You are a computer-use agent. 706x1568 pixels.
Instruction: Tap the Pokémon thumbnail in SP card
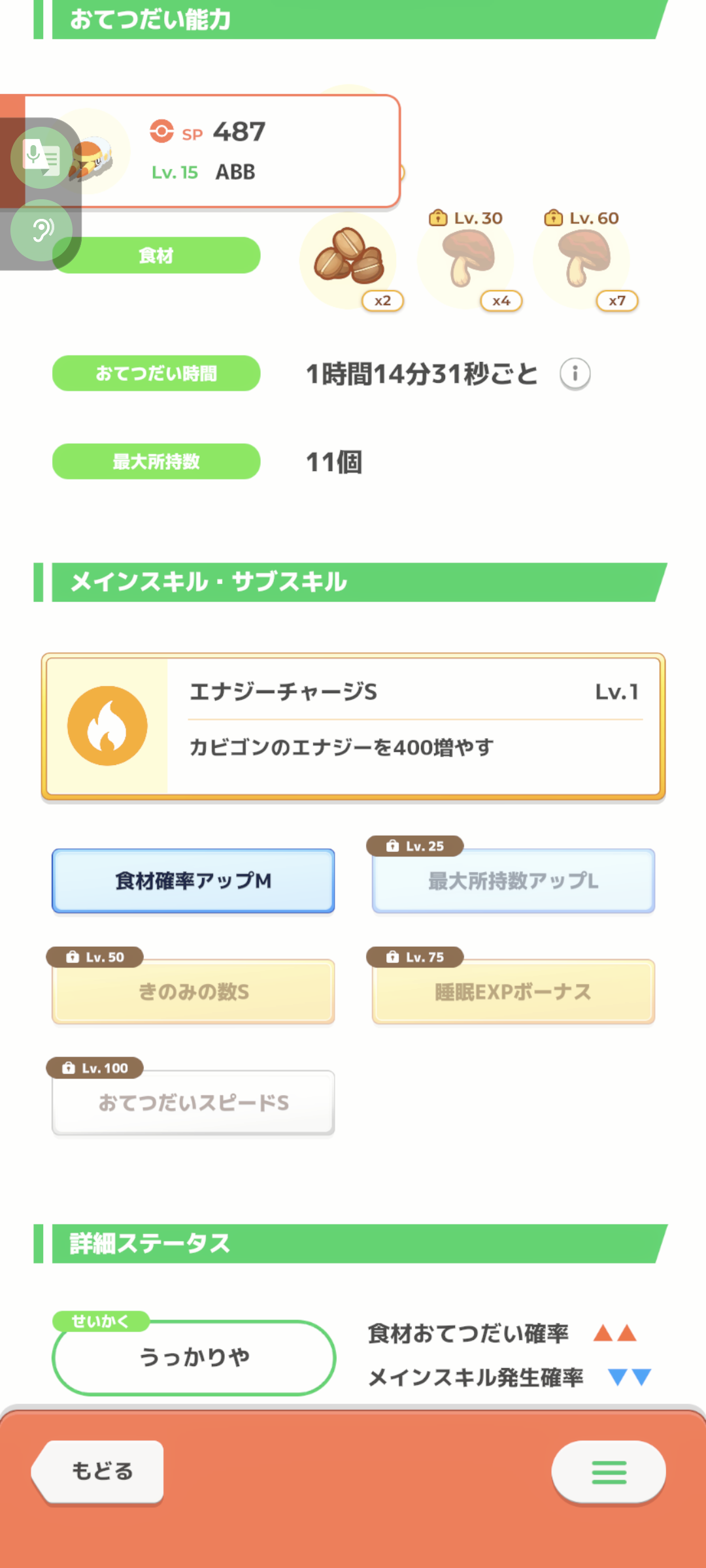coord(92,154)
